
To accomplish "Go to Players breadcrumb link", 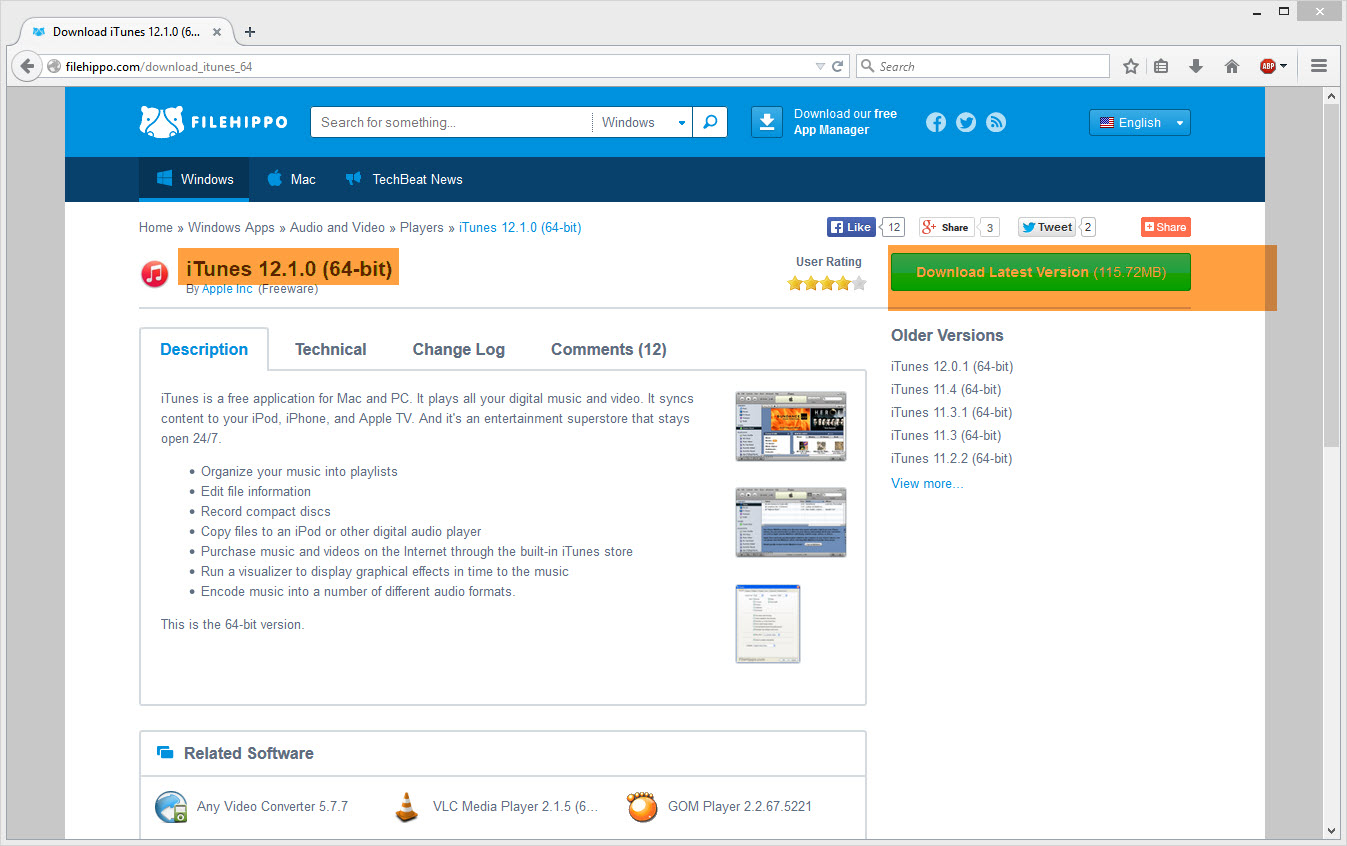I will [x=422, y=227].
